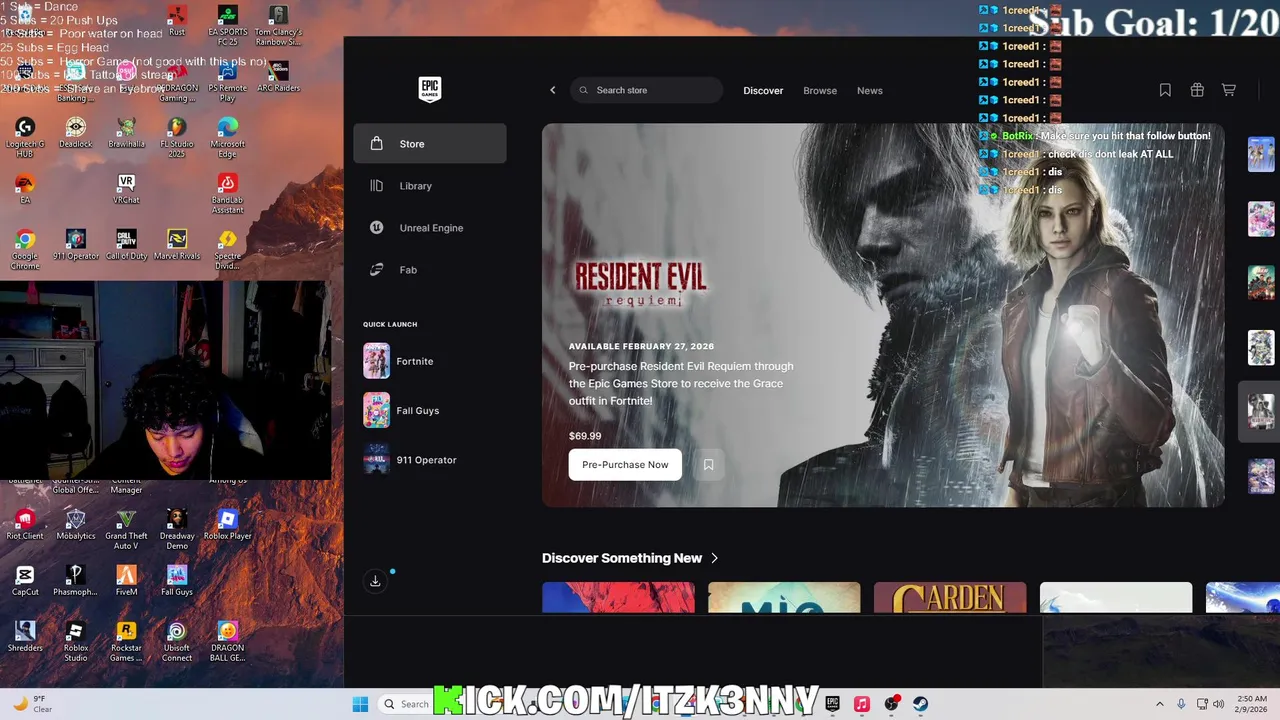The height and width of the screenshot is (720, 1280).
Task: Select the first carousel thumbnail on the right
Action: point(1261,154)
